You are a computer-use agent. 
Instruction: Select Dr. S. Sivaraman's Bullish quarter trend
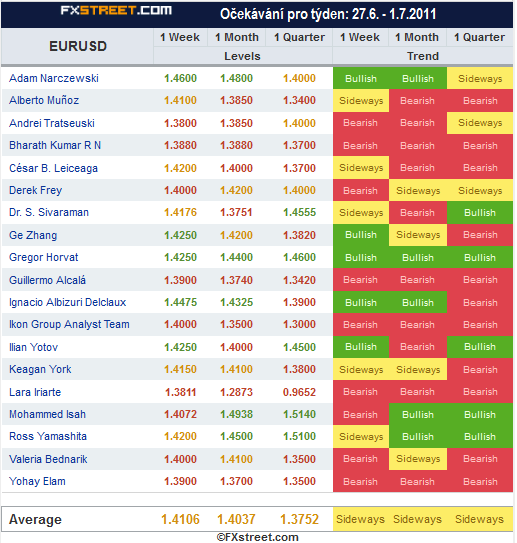tap(480, 213)
